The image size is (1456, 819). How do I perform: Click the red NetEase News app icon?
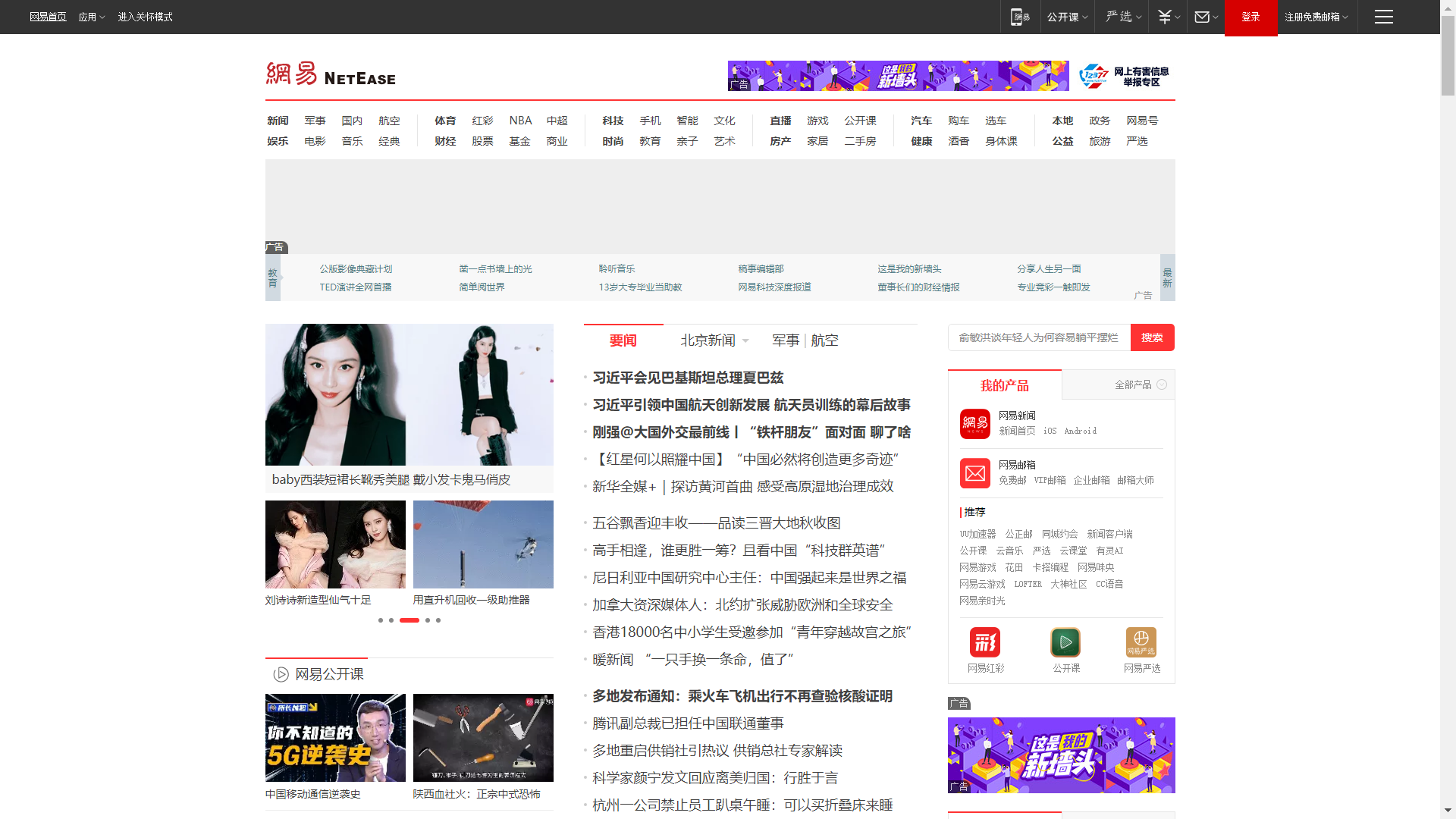point(975,424)
